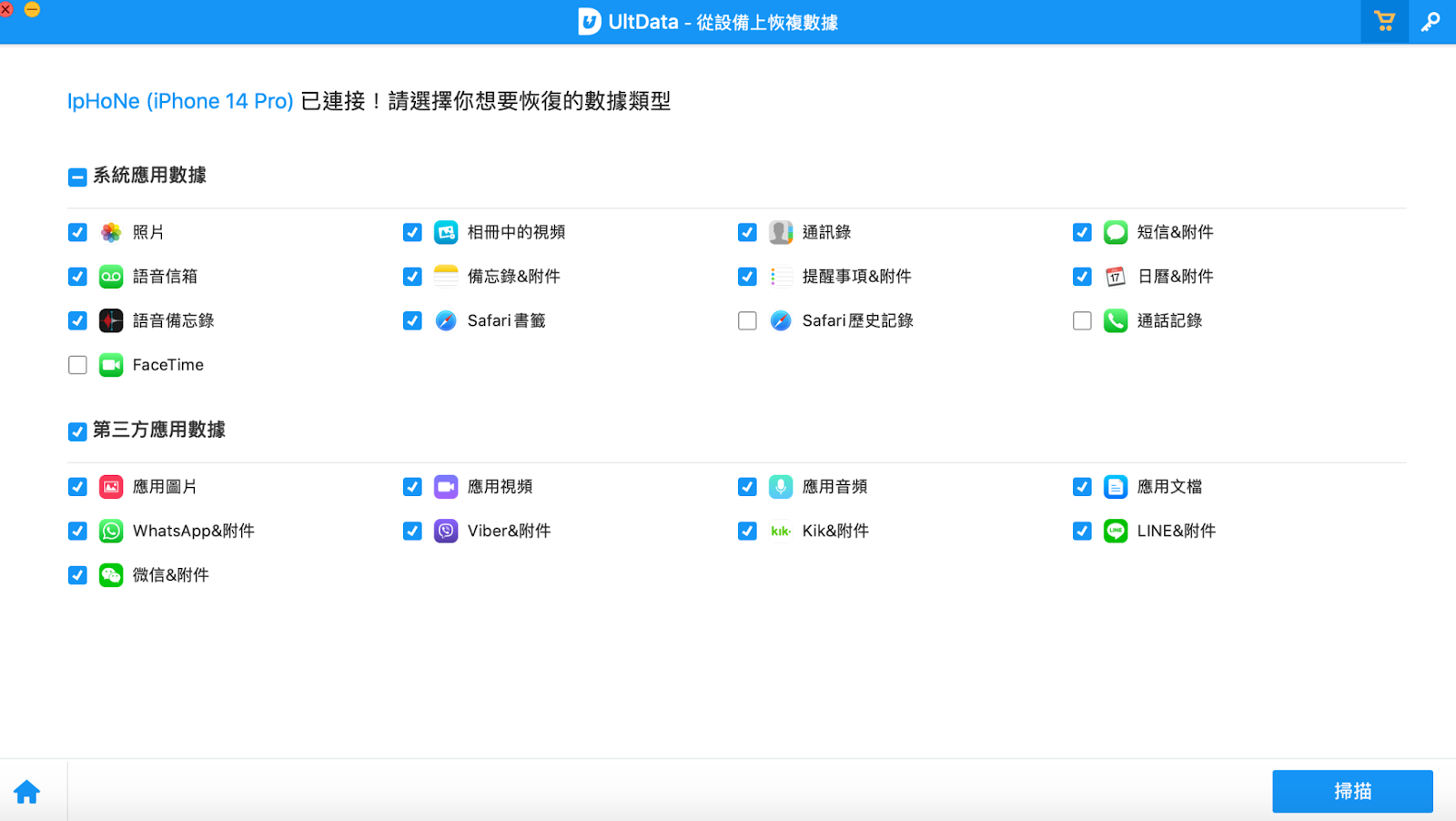Click the Reminders list icon
The image size is (1456, 821).
781,277
